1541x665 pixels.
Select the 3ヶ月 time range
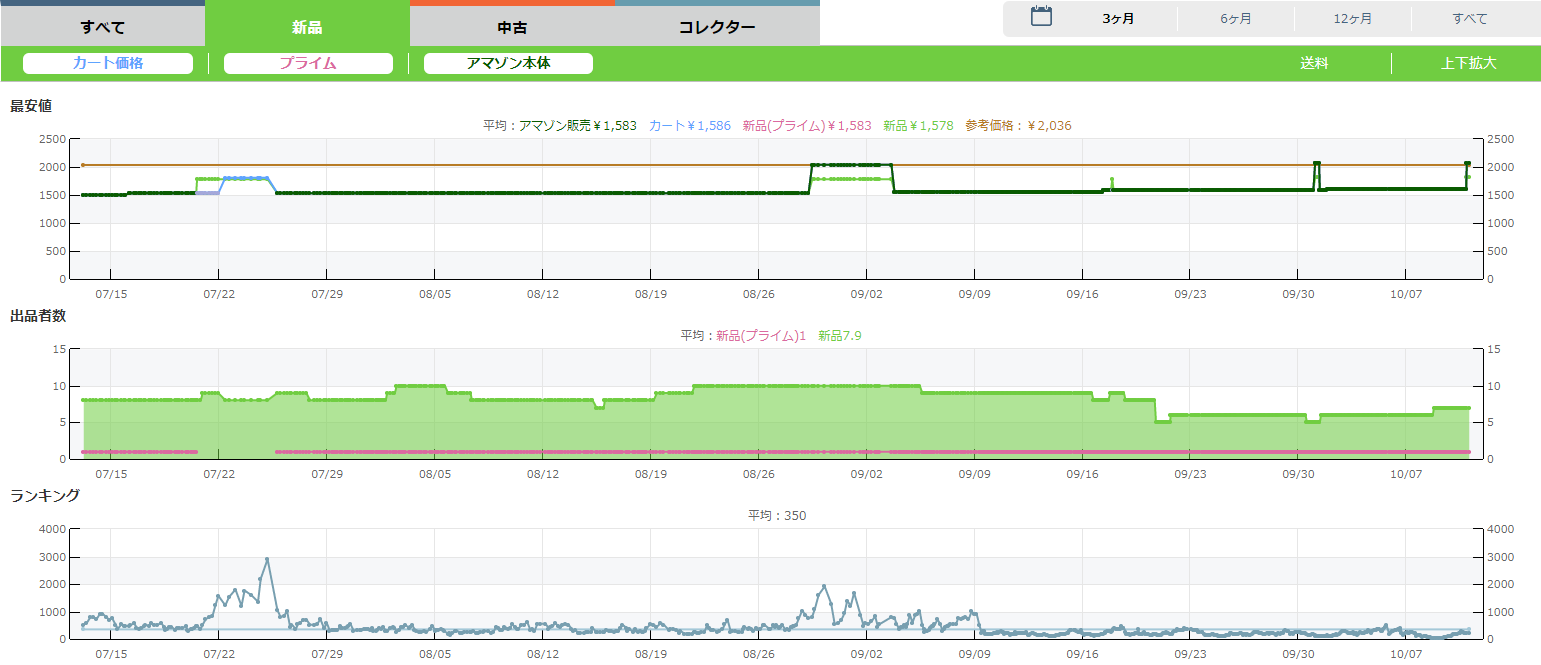coord(1118,19)
